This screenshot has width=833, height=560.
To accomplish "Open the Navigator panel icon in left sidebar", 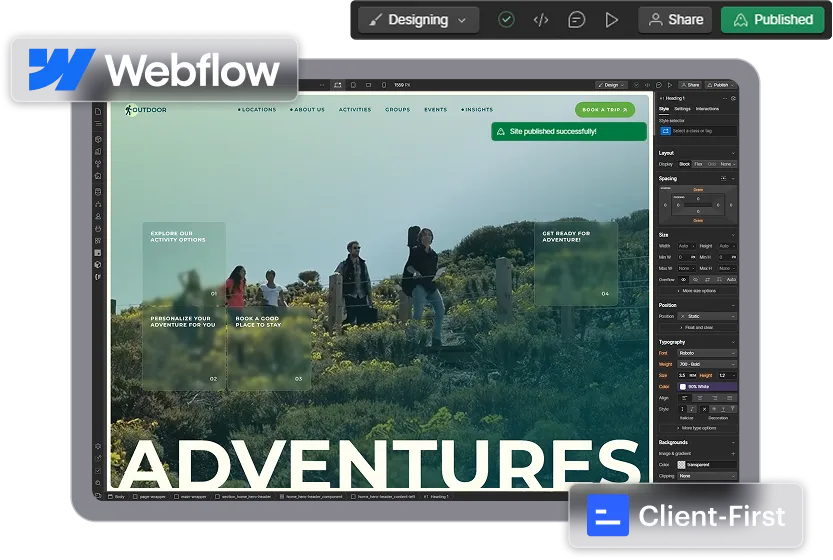I will click(x=98, y=123).
